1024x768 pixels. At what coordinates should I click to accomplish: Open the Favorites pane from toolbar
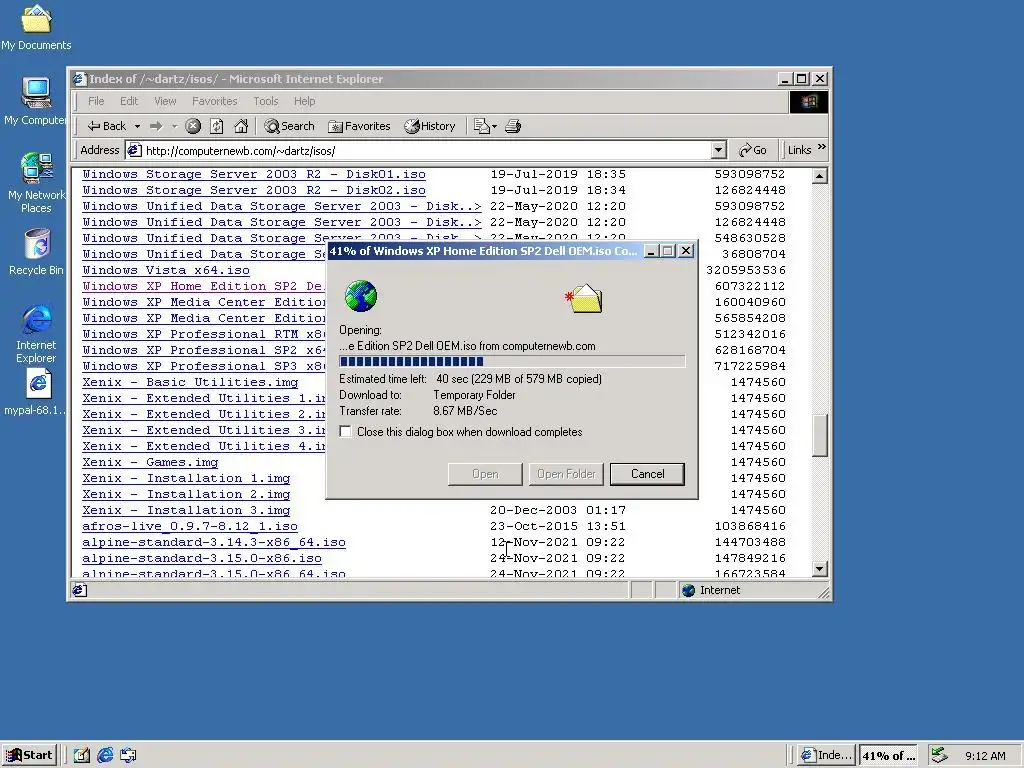[x=359, y=126]
